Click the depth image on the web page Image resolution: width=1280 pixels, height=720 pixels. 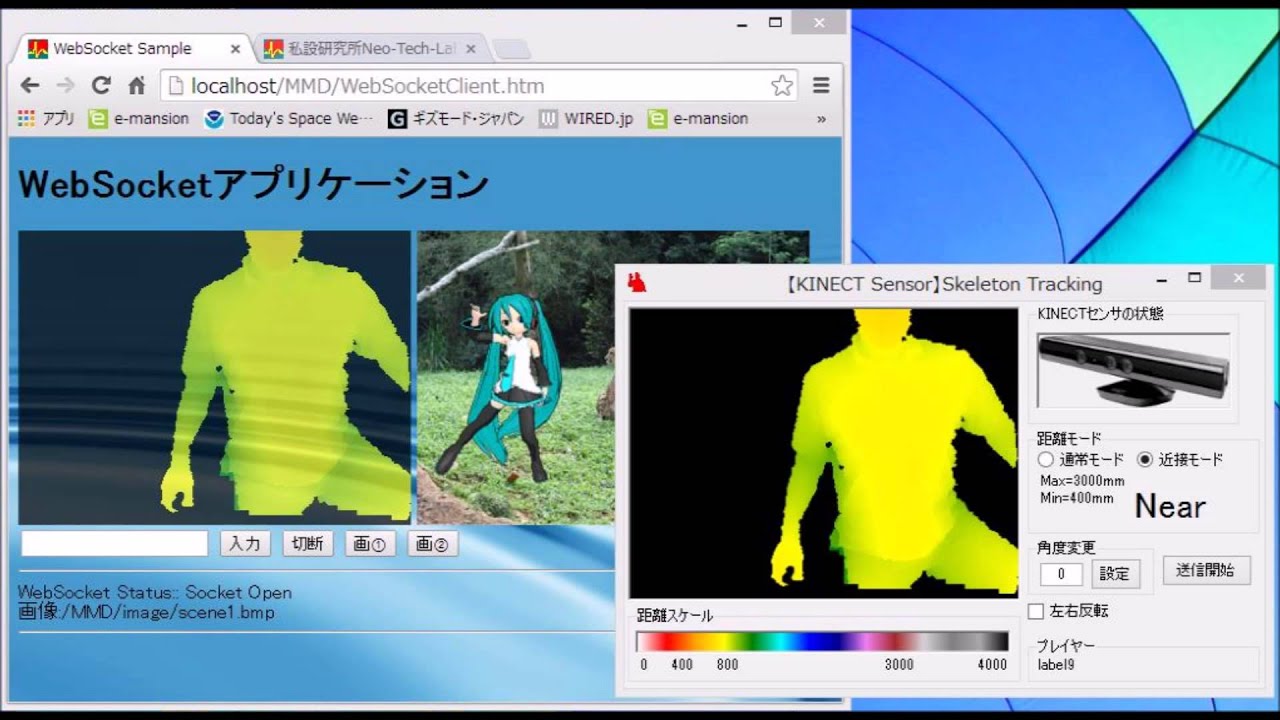point(214,377)
